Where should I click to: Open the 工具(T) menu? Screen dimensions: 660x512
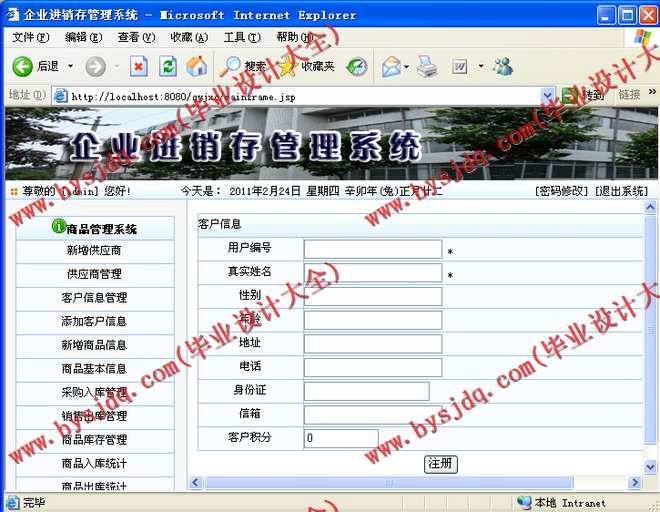(x=240, y=37)
